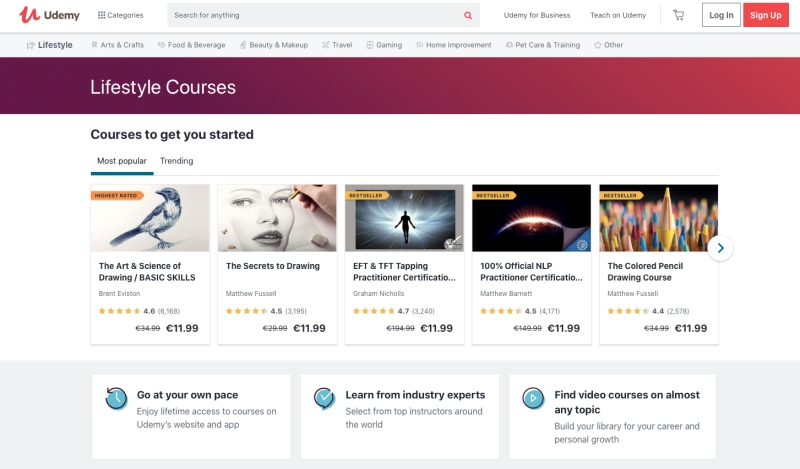Click Go at your own pace heading
800x469 pixels.
[187, 395]
